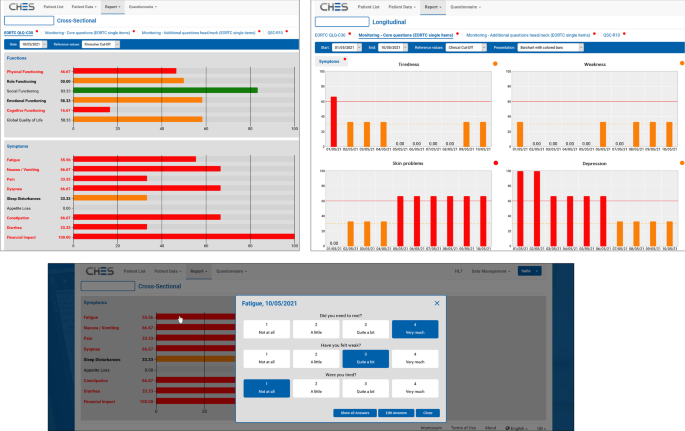This screenshot has height=431, width=685.
Task: Select Monitoring Core questions tab in Longitudinal panel
Action: tap(405, 35)
